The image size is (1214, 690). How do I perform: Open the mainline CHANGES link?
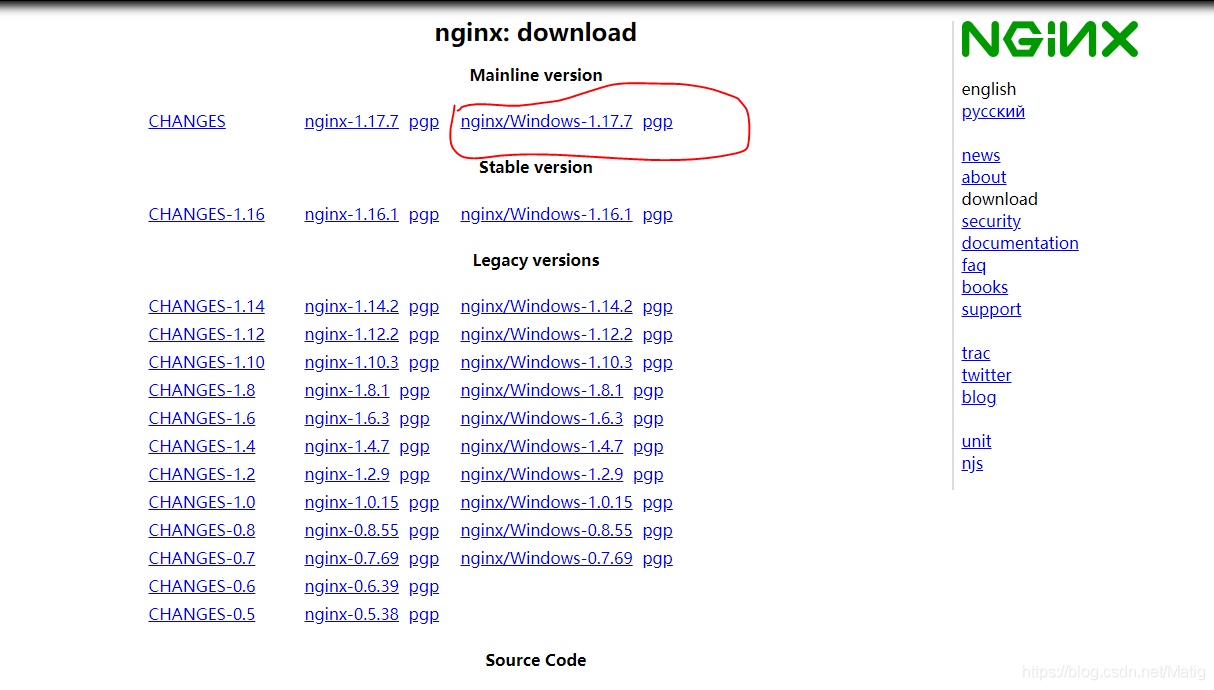tap(187, 121)
